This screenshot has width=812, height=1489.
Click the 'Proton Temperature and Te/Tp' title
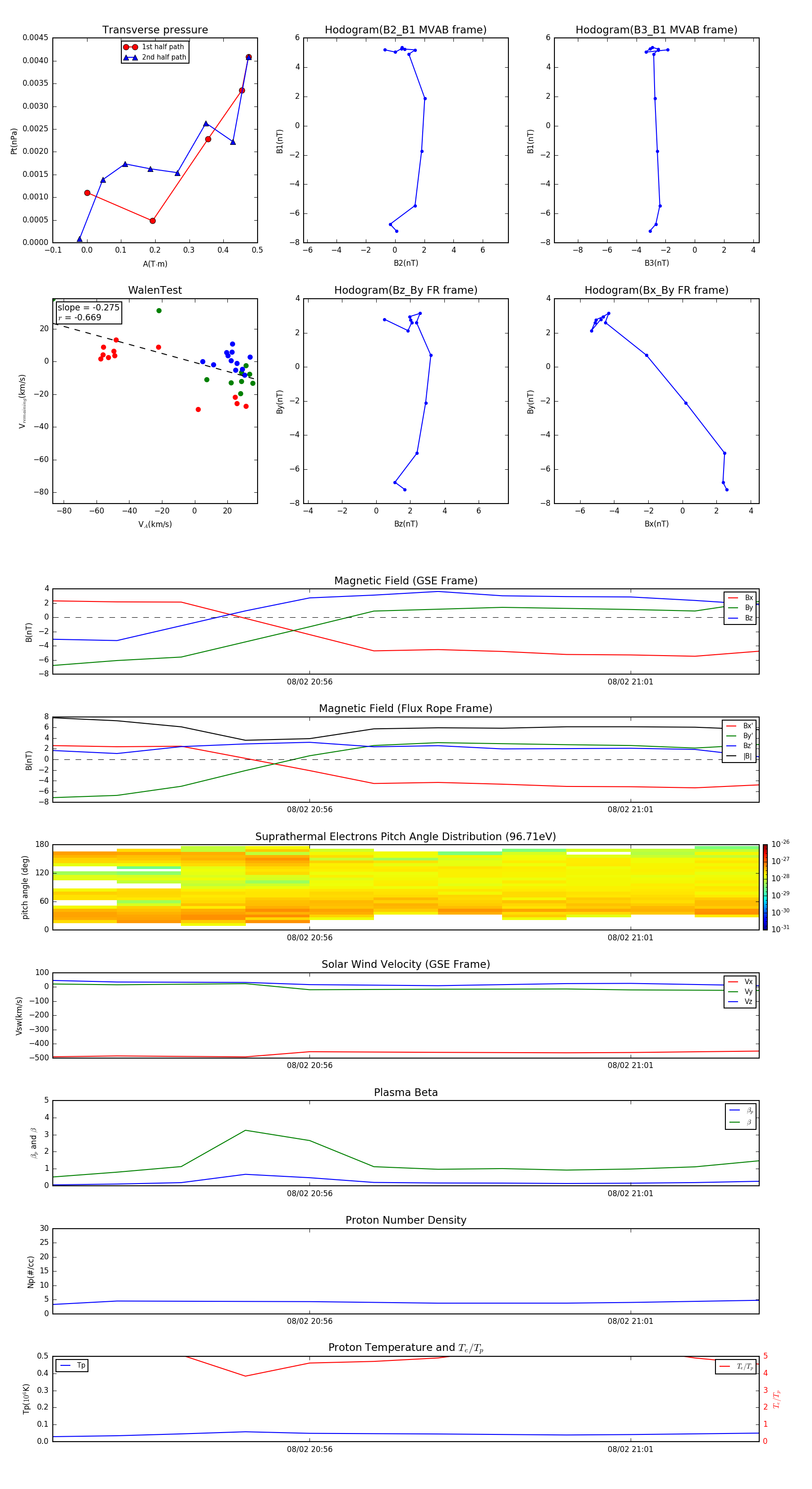(x=406, y=1348)
